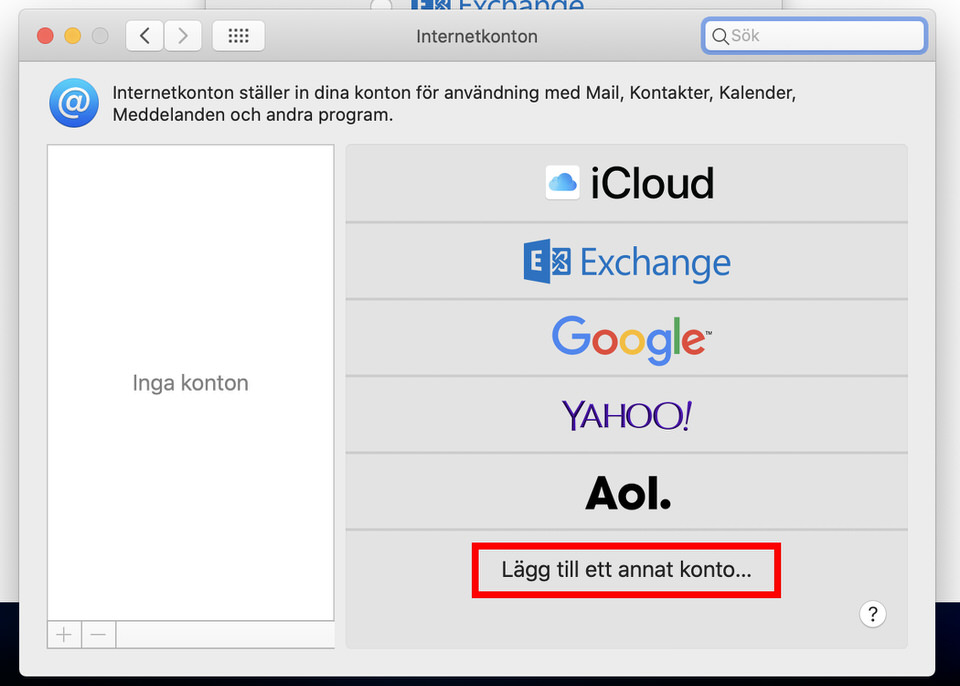Click the Internetkonton description text
The image size is (960, 686).
[x=454, y=104]
